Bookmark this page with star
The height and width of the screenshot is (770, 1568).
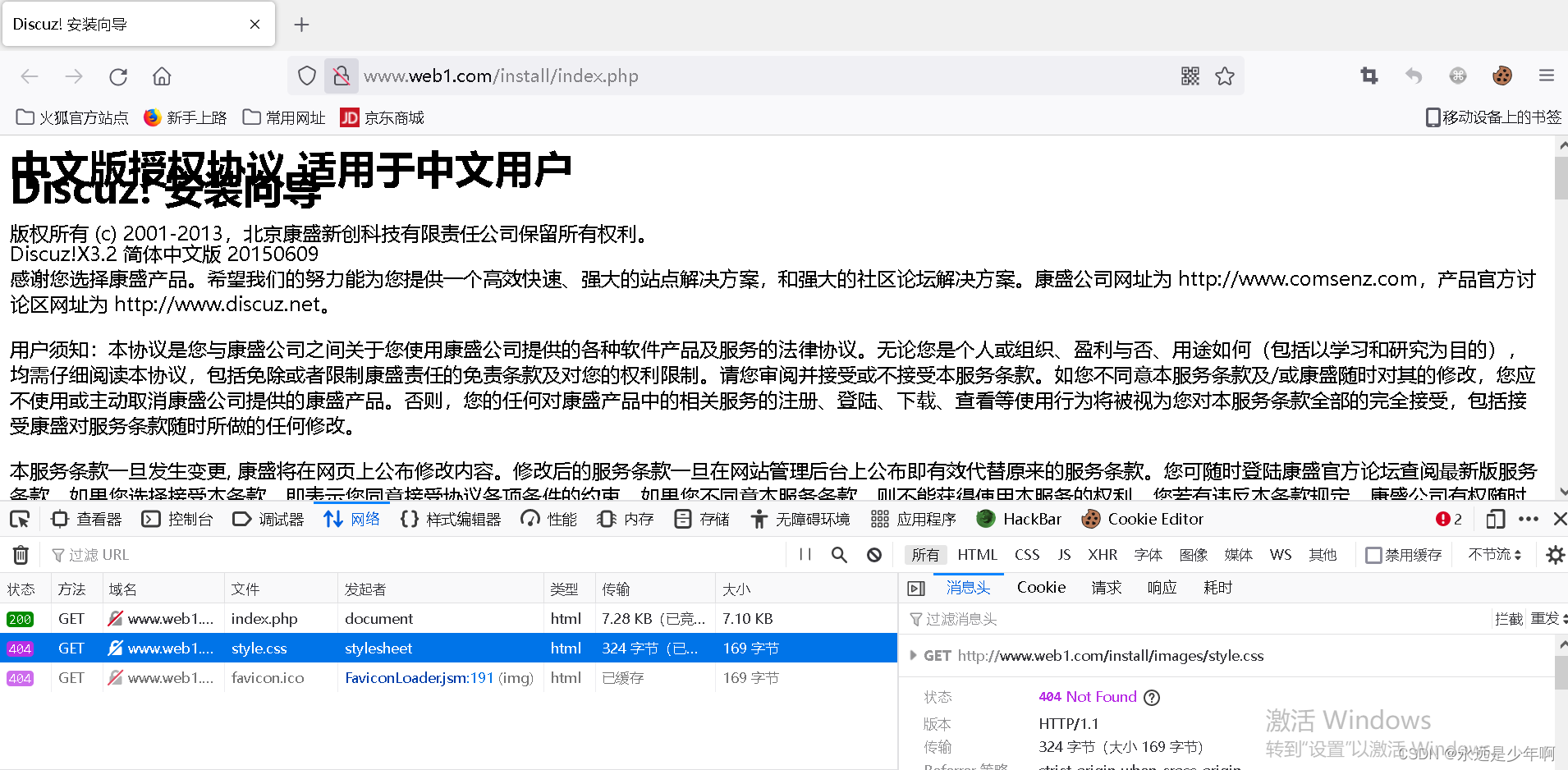point(1225,76)
